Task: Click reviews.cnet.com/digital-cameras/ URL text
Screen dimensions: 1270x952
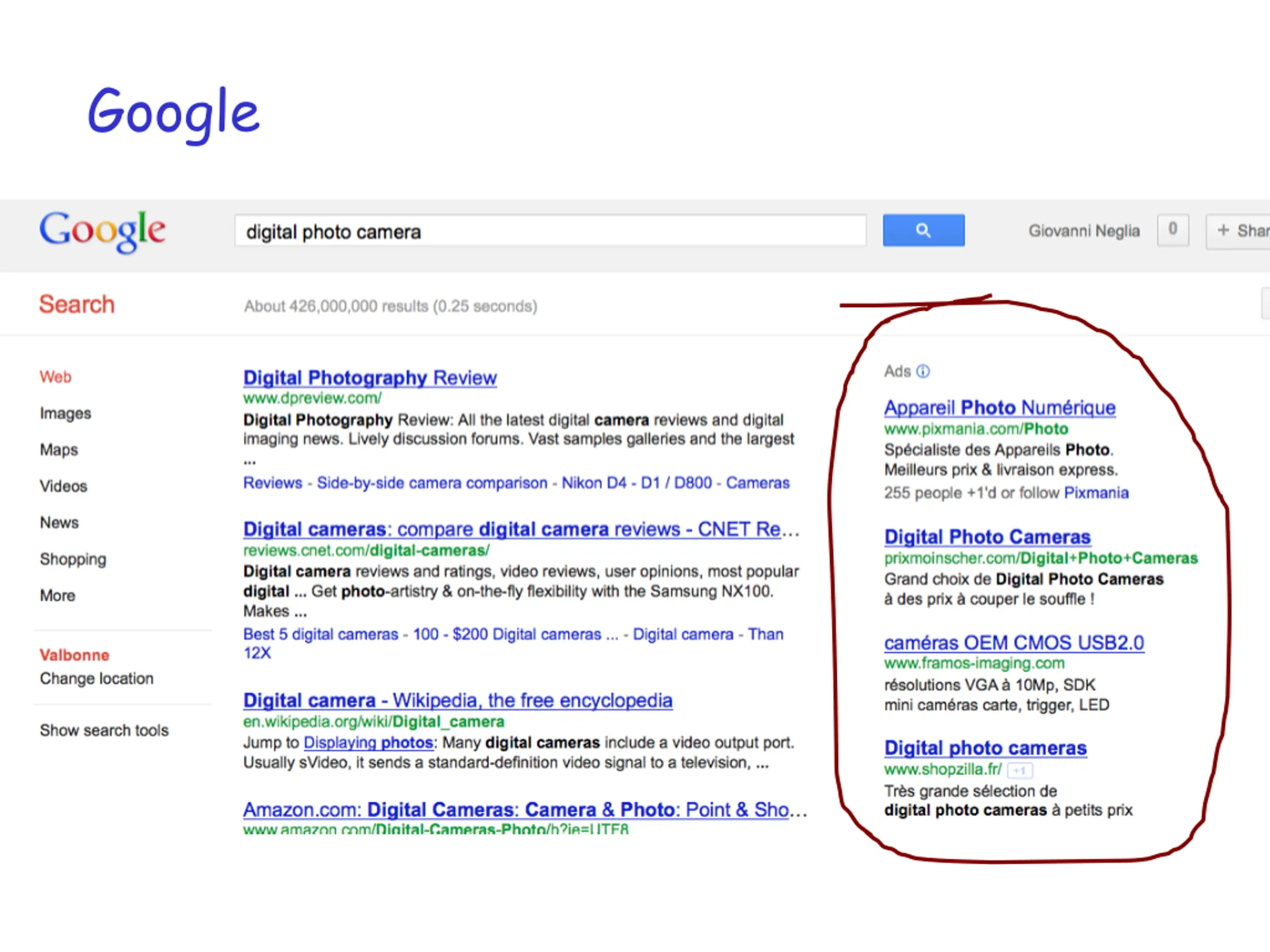Action: (x=366, y=551)
